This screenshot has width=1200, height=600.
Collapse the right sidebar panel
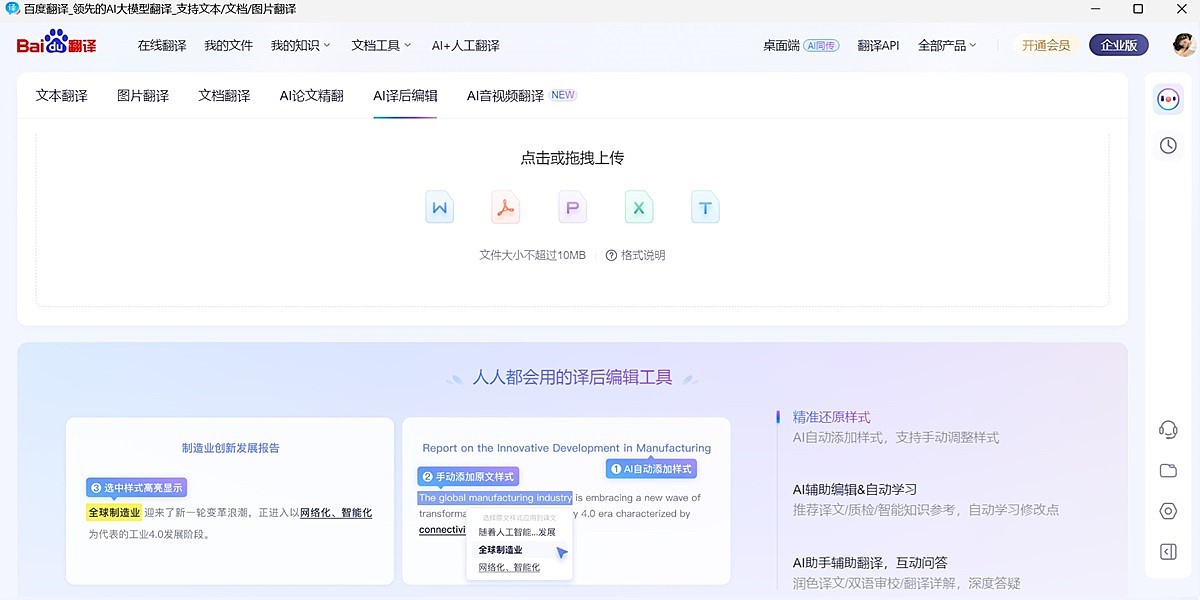[x=1167, y=551]
